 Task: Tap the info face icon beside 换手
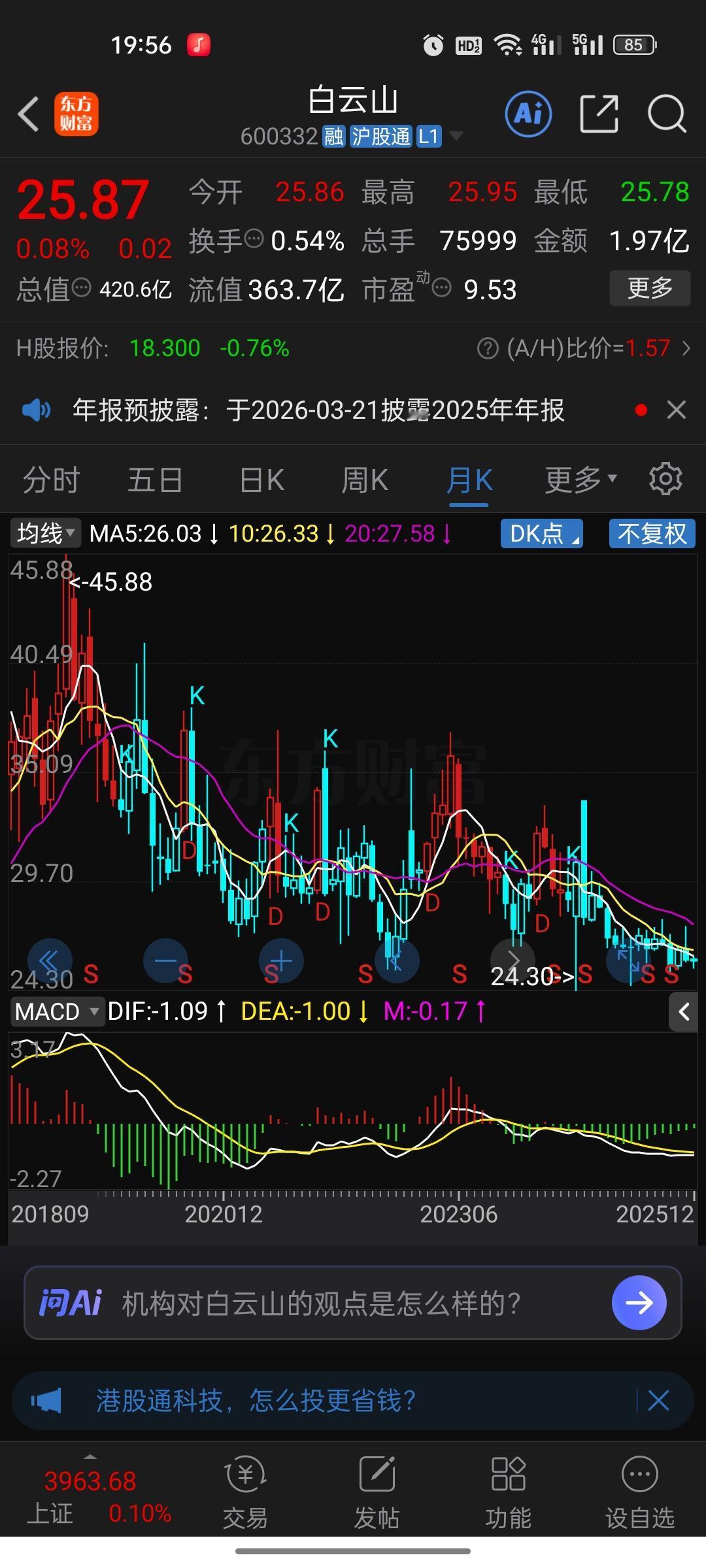(x=254, y=238)
